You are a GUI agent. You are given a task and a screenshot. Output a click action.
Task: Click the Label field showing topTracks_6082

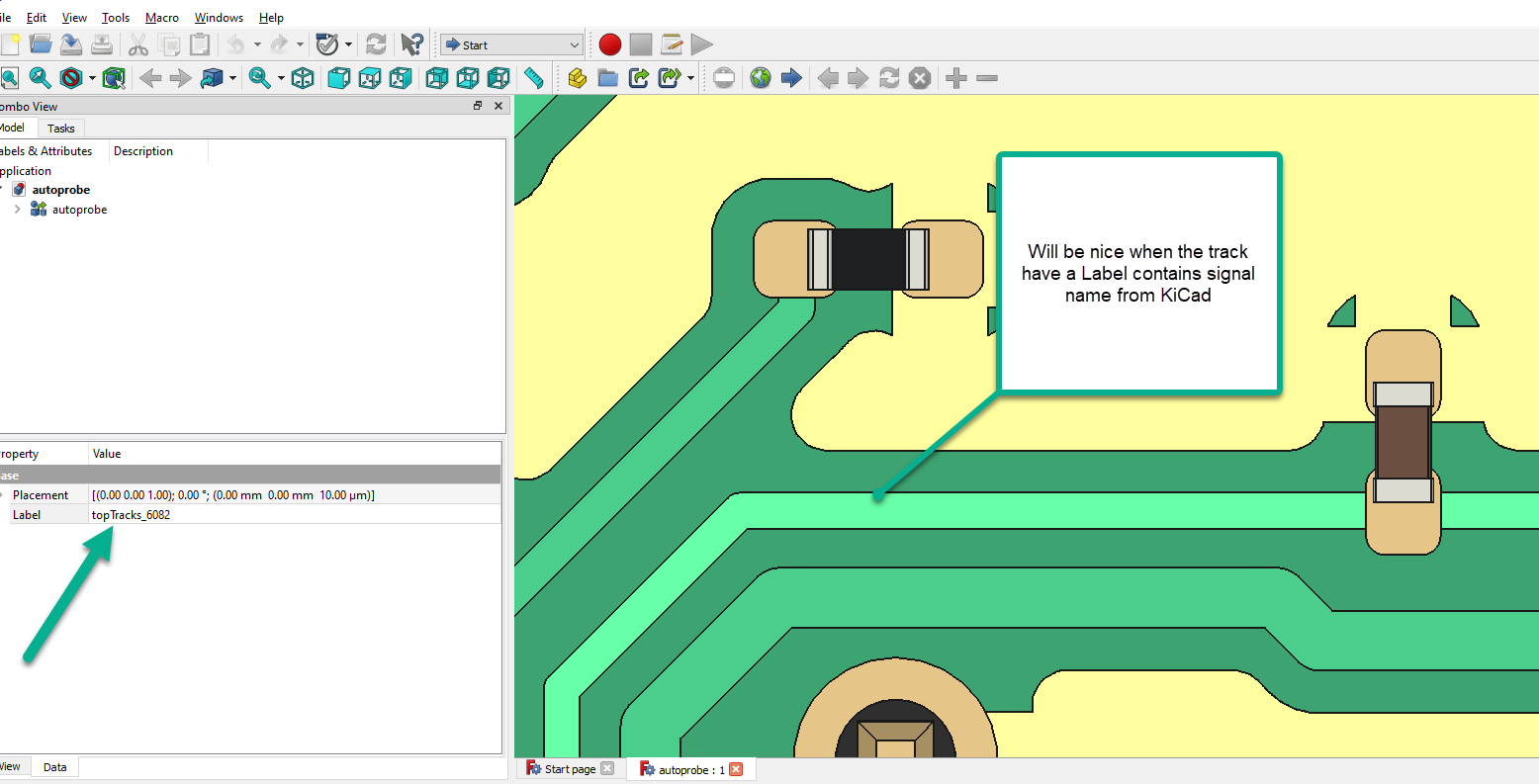point(131,514)
